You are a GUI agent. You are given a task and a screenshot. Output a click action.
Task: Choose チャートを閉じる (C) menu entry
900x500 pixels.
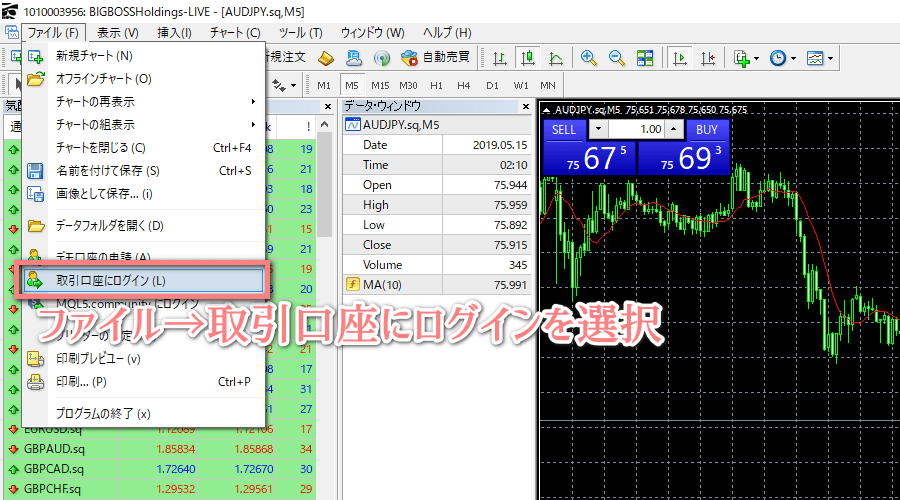click(143, 148)
